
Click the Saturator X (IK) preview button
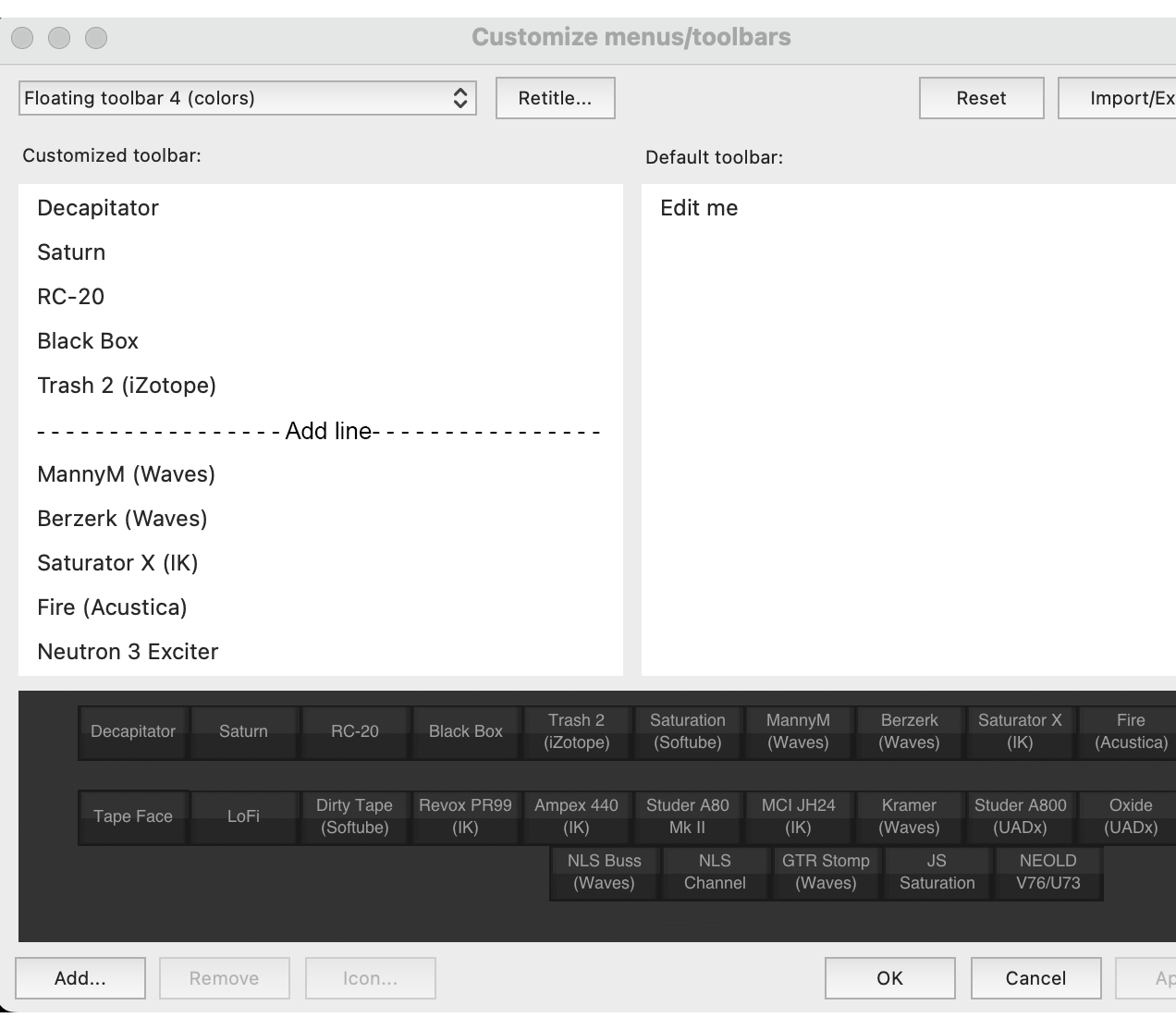point(1021,731)
